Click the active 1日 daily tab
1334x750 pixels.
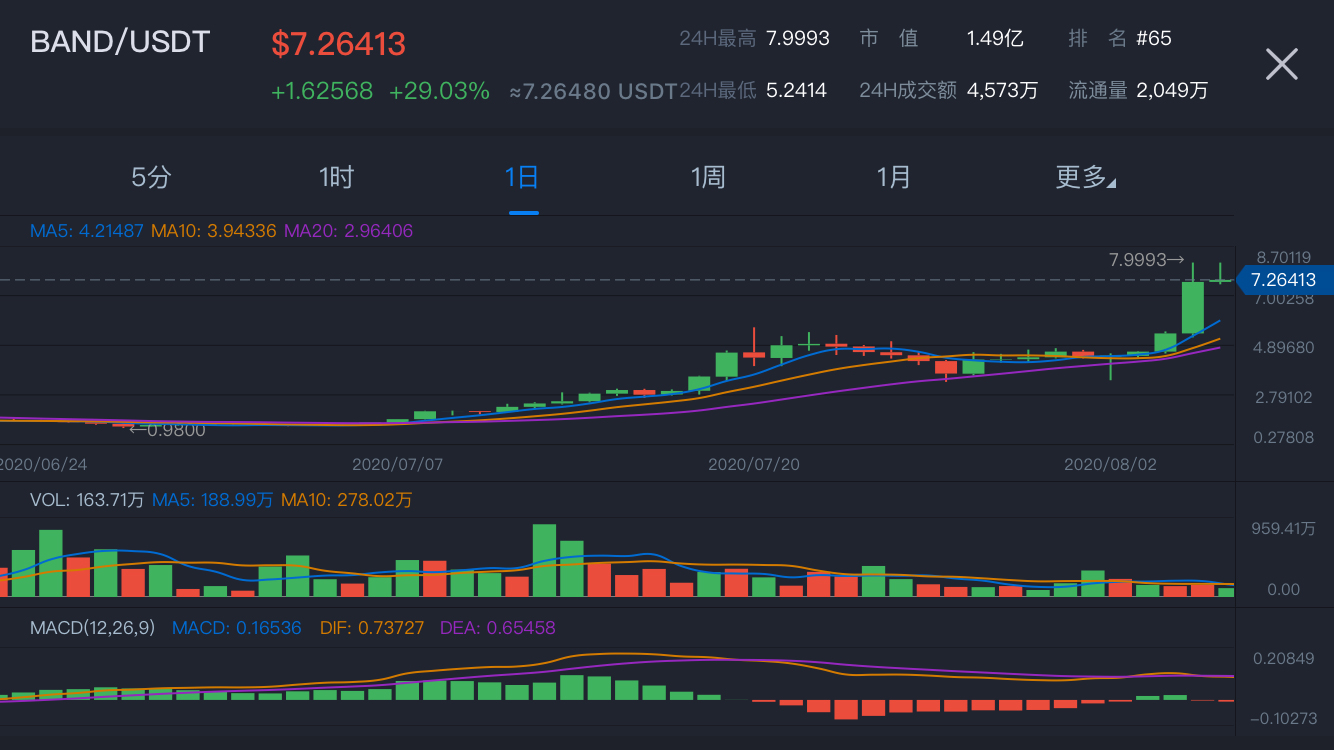click(x=523, y=176)
